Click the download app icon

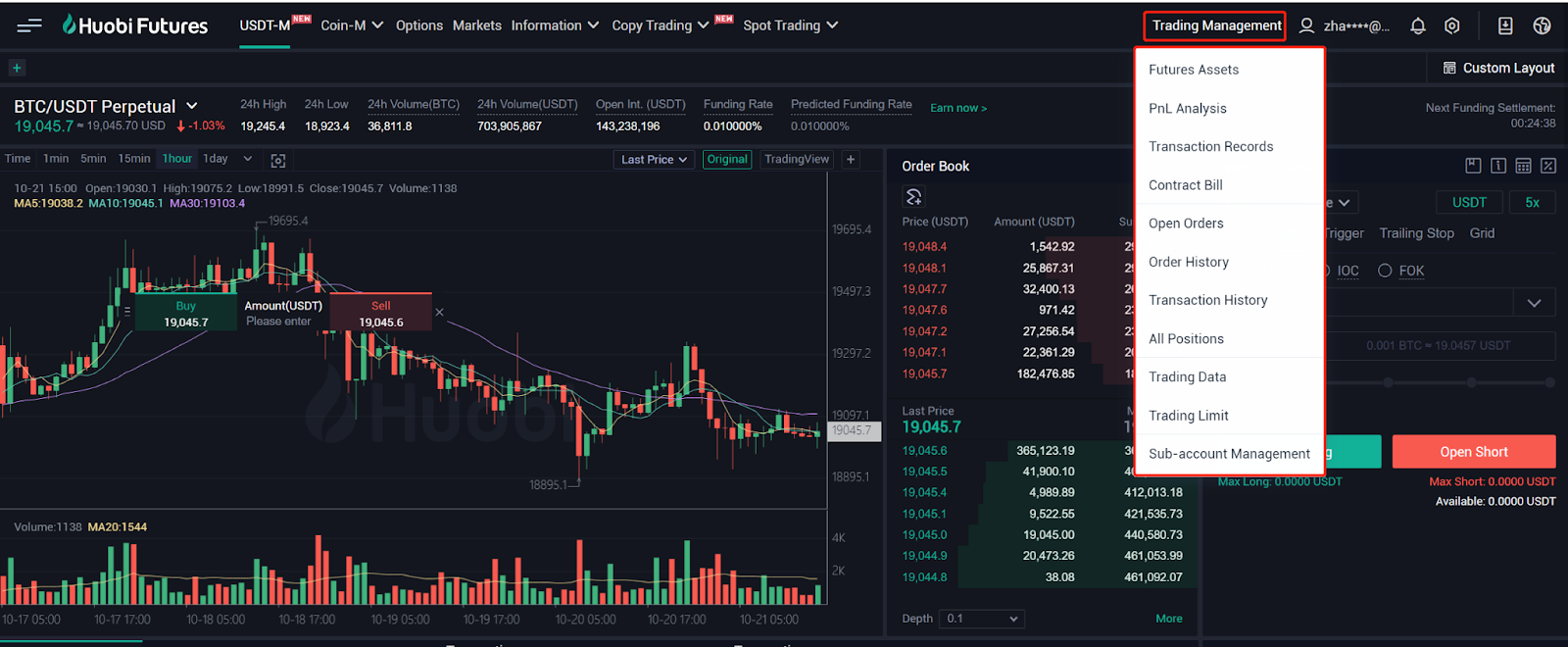pos(1505,25)
